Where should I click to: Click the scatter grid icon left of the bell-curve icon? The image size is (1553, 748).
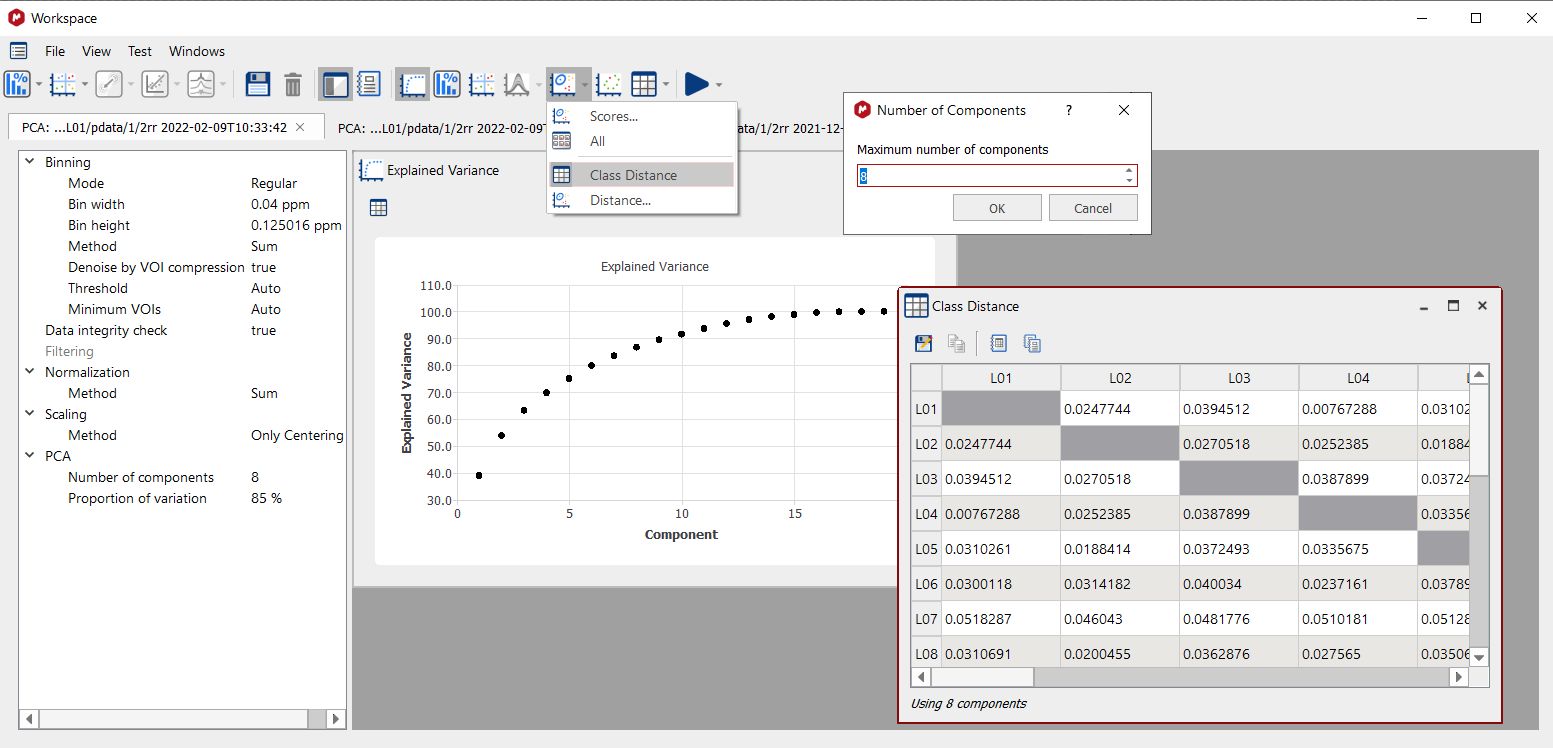(482, 84)
